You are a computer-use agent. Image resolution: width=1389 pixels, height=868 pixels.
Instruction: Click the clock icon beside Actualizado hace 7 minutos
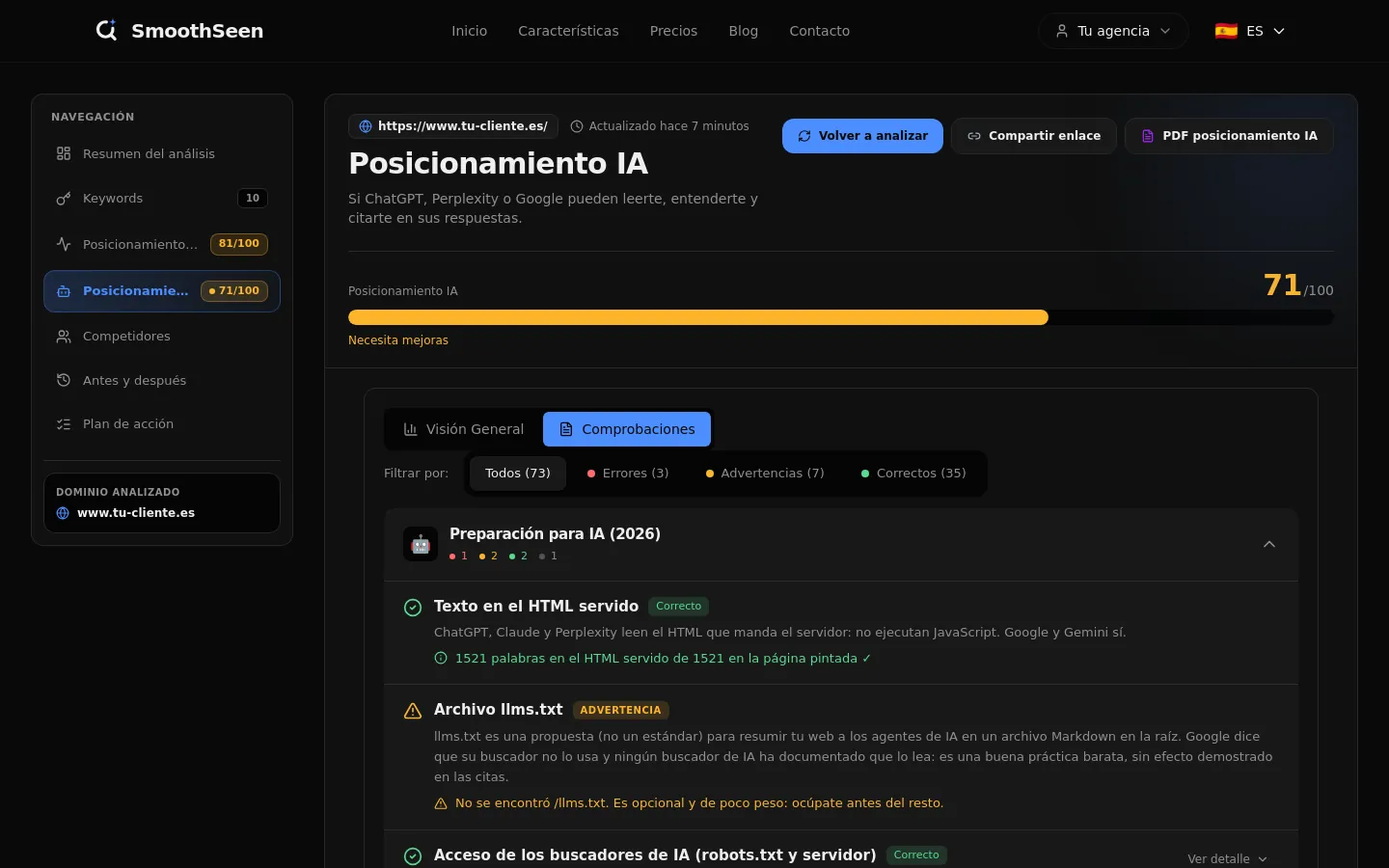click(x=577, y=126)
